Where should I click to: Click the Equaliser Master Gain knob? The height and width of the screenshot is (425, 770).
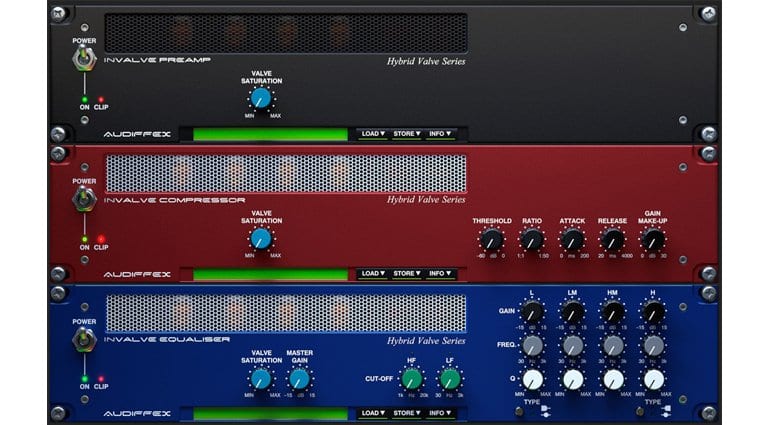coord(299,379)
